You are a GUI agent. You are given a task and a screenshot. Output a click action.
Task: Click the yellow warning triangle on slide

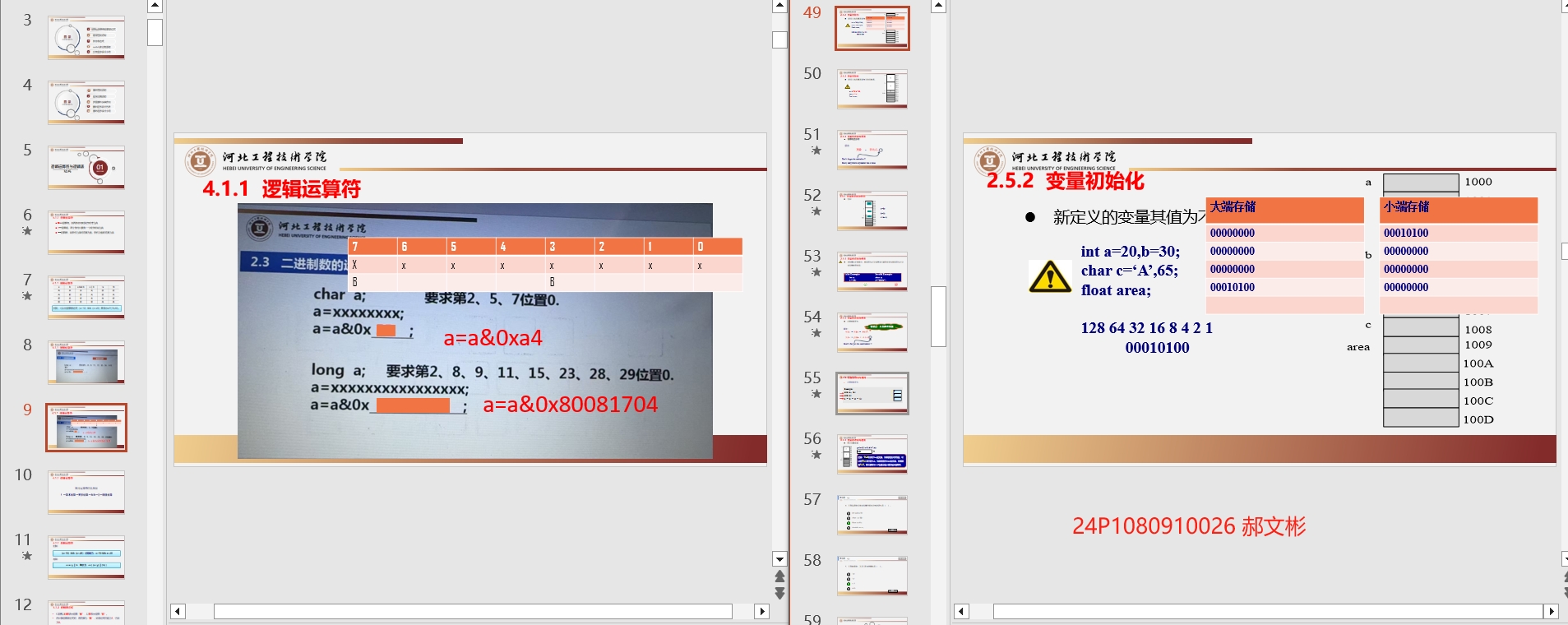[x=1050, y=277]
